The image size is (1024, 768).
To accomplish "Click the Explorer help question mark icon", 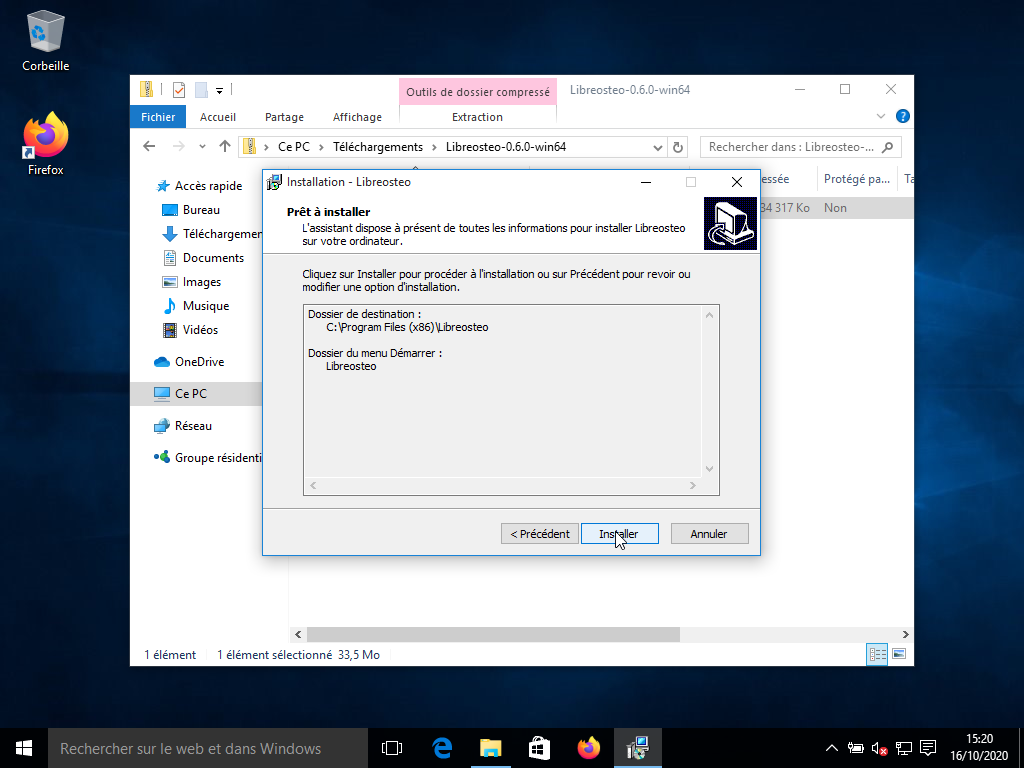I will pos(903,117).
